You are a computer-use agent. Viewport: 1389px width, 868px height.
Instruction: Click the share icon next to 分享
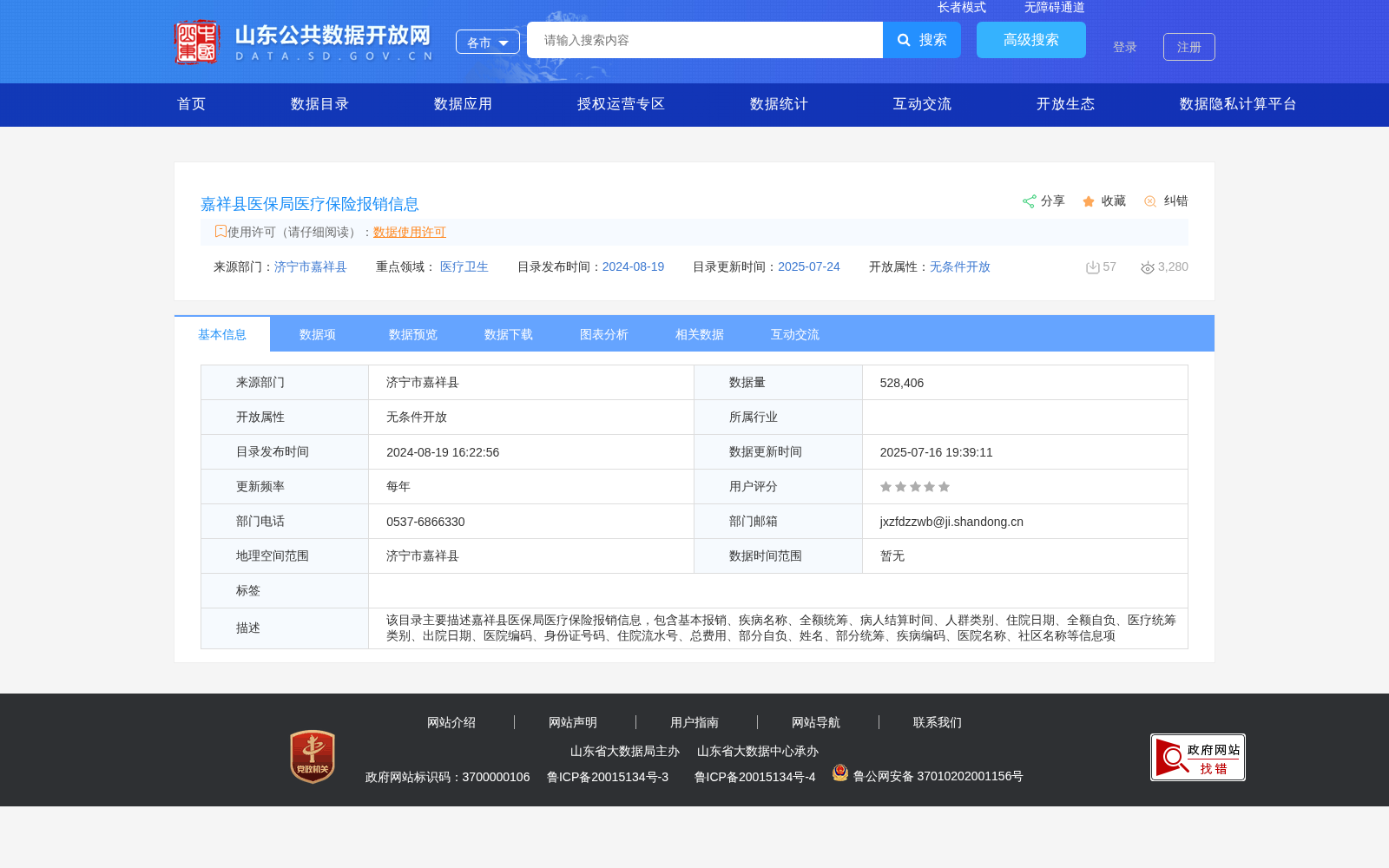(1029, 201)
